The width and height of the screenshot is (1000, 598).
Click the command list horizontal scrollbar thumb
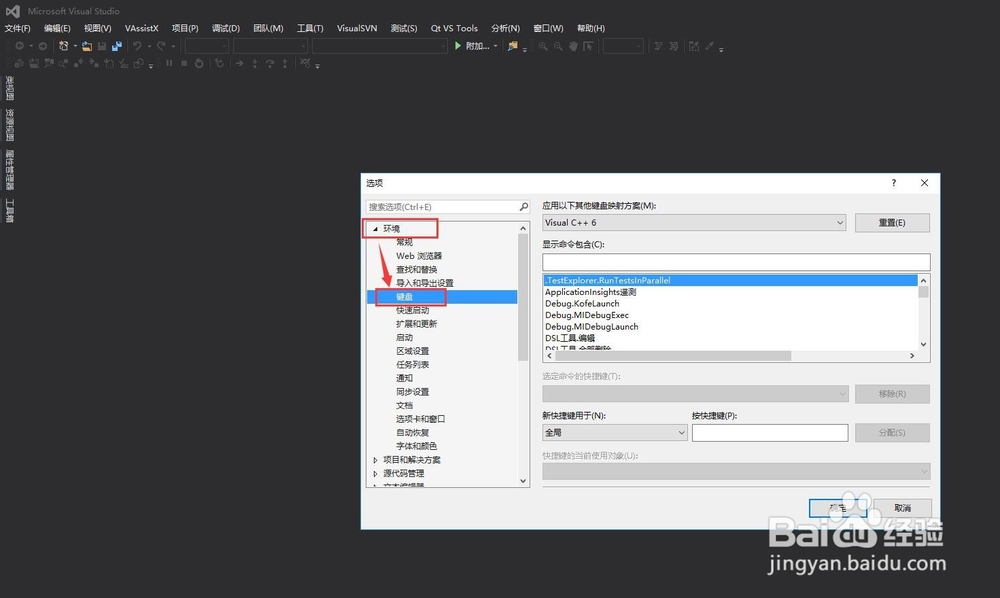coord(672,356)
